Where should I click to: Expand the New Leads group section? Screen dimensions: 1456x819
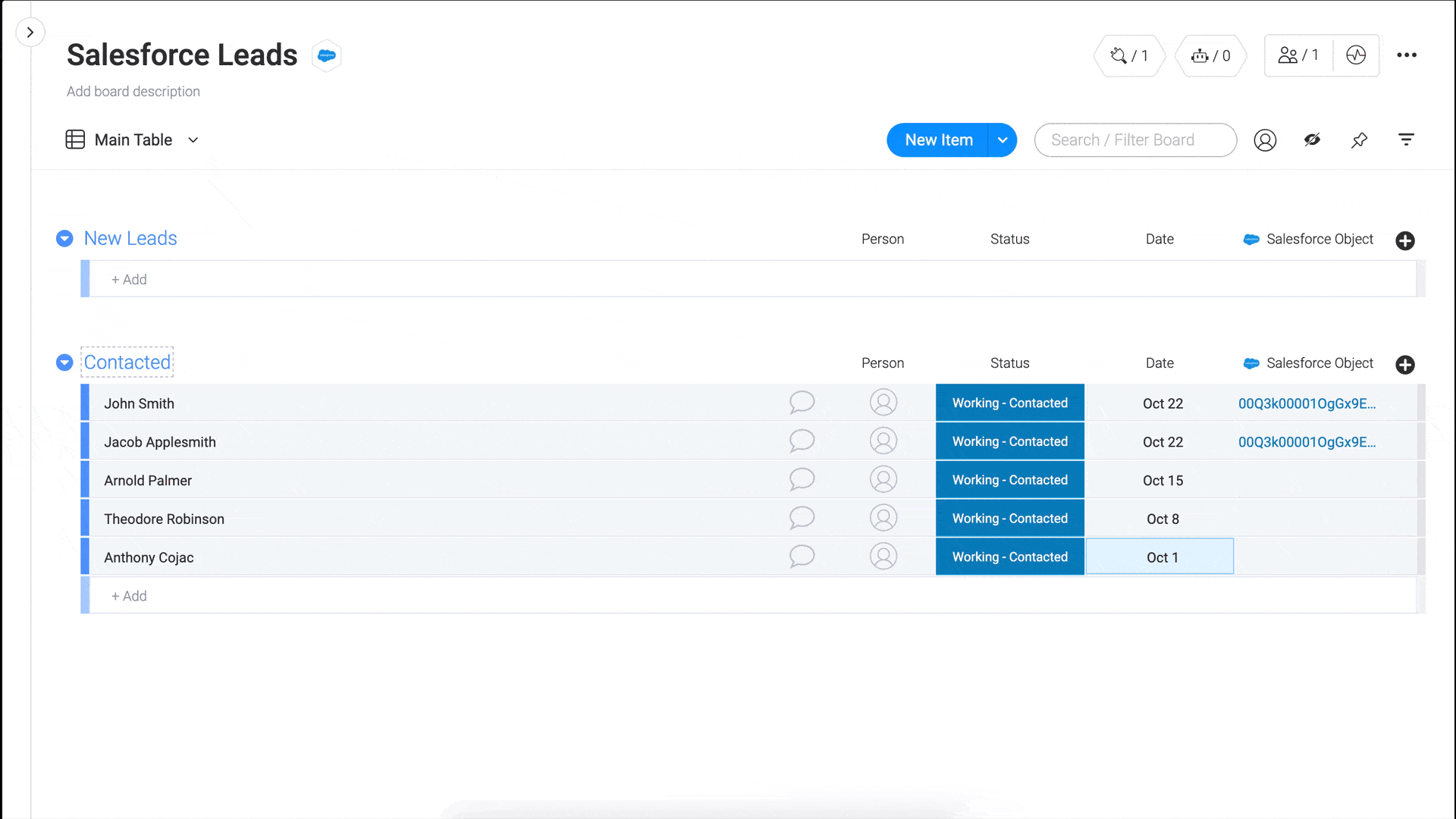coord(63,238)
